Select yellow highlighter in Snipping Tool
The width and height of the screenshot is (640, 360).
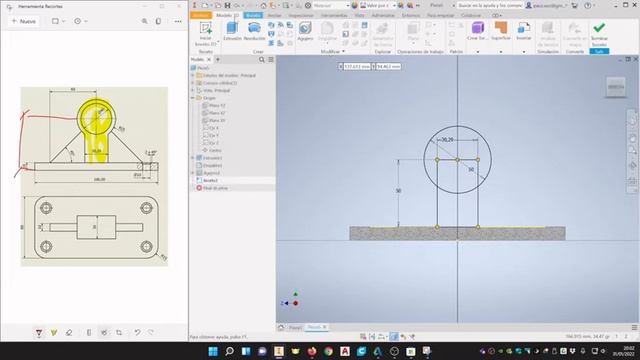pyautogui.click(x=54, y=333)
